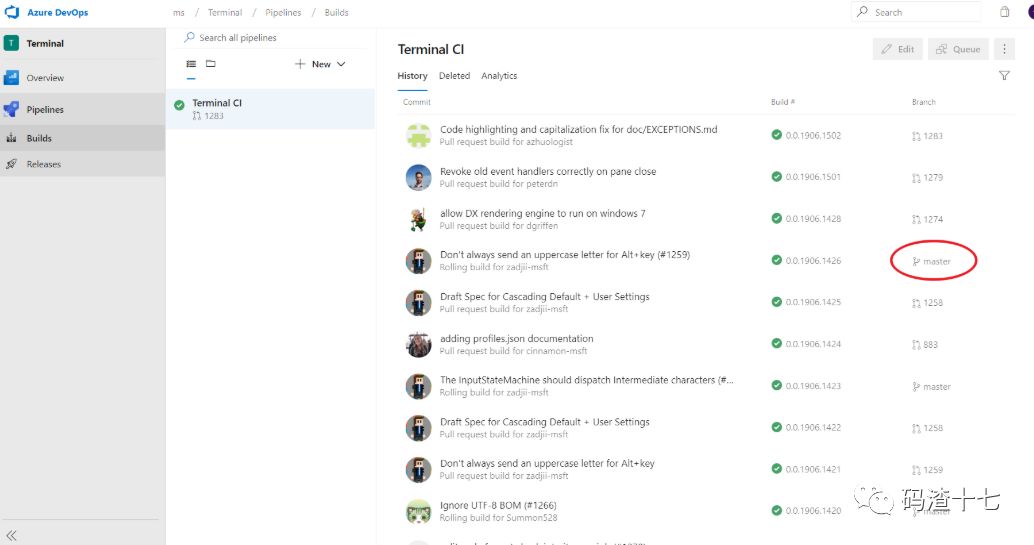Viewport: 1034px width, 545px height.
Task: Click the Azure DevOps logo icon
Action: (12, 12)
